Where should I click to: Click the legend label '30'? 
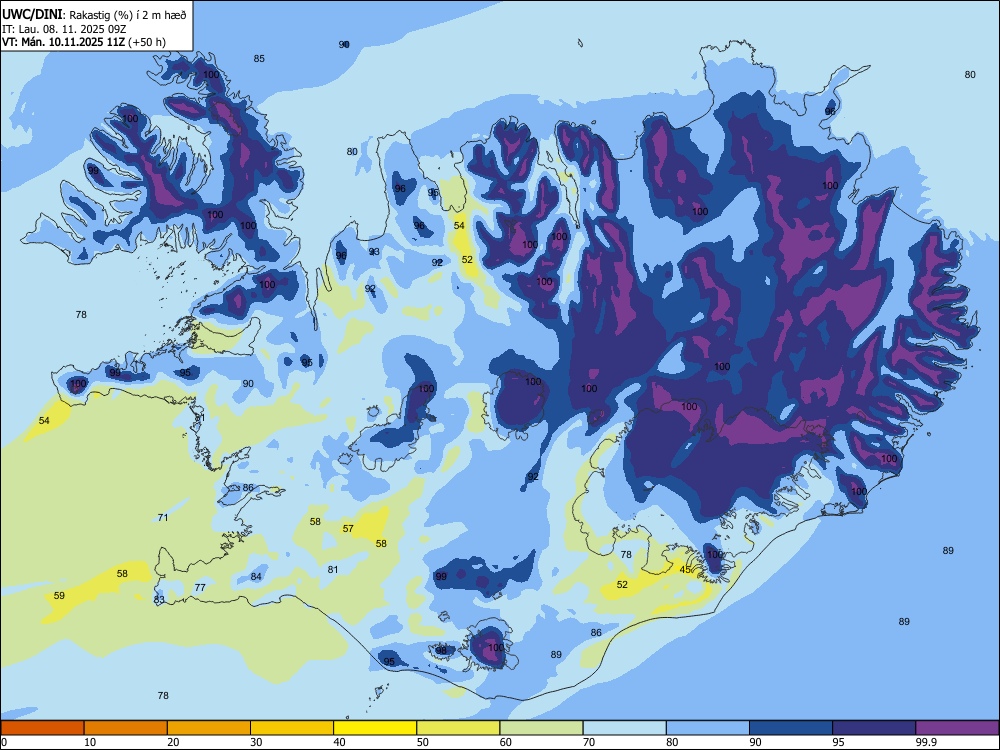click(256, 742)
